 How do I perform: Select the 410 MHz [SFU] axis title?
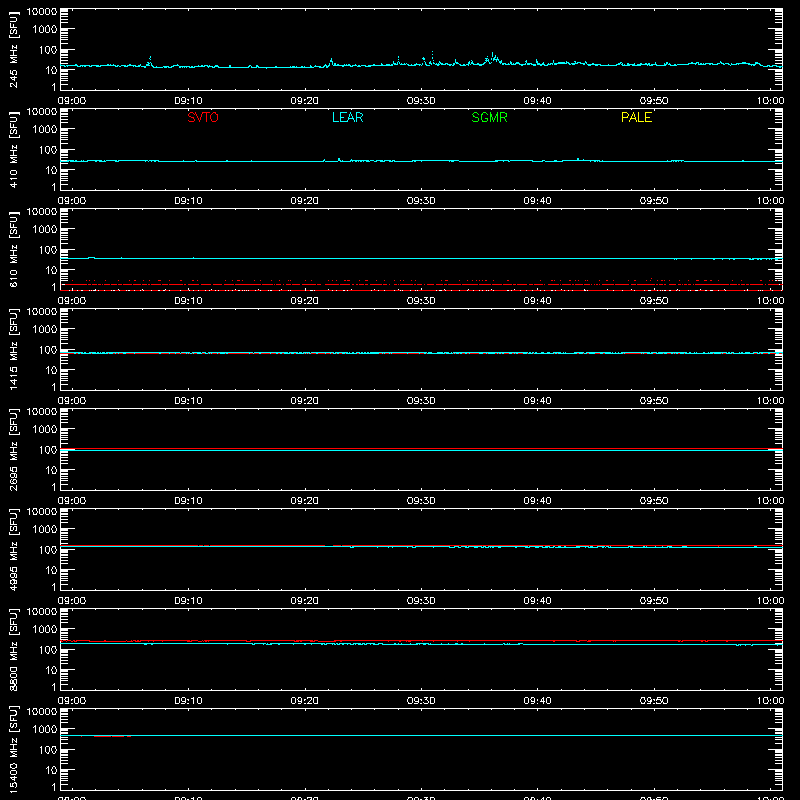(x=14, y=150)
